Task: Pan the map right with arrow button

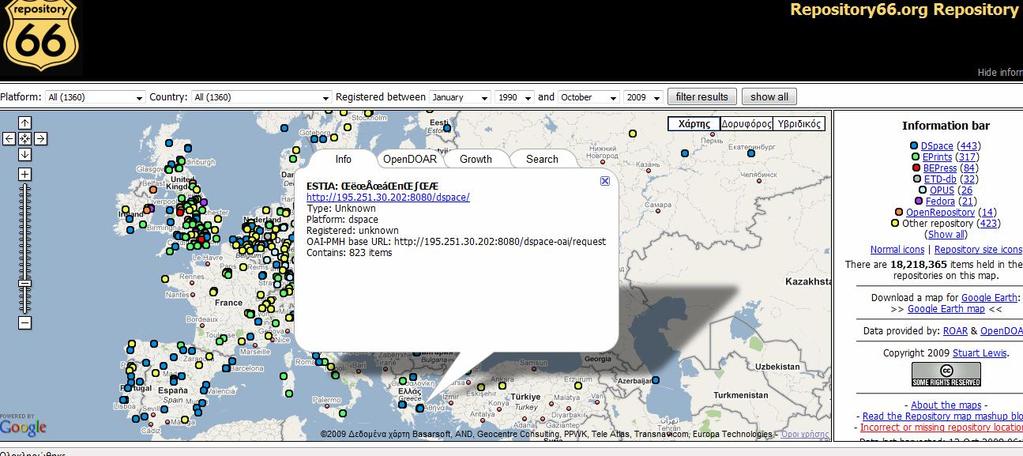Action: click(x=40, y=138)
